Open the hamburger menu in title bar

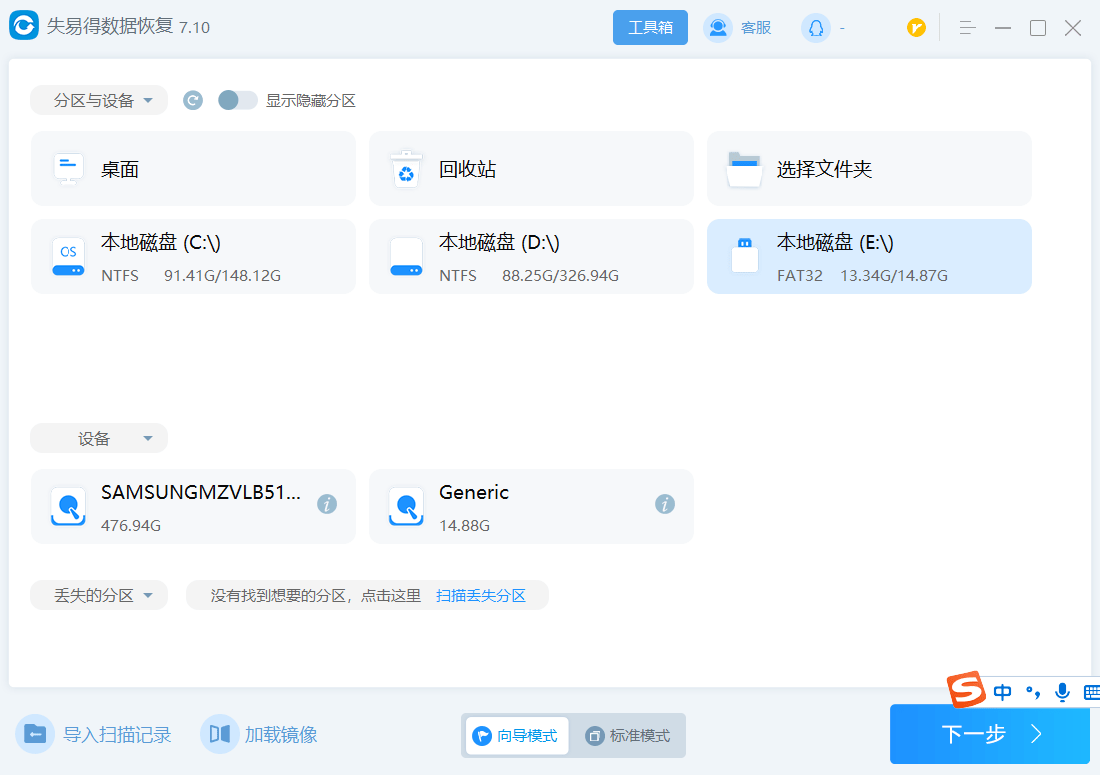967,28
